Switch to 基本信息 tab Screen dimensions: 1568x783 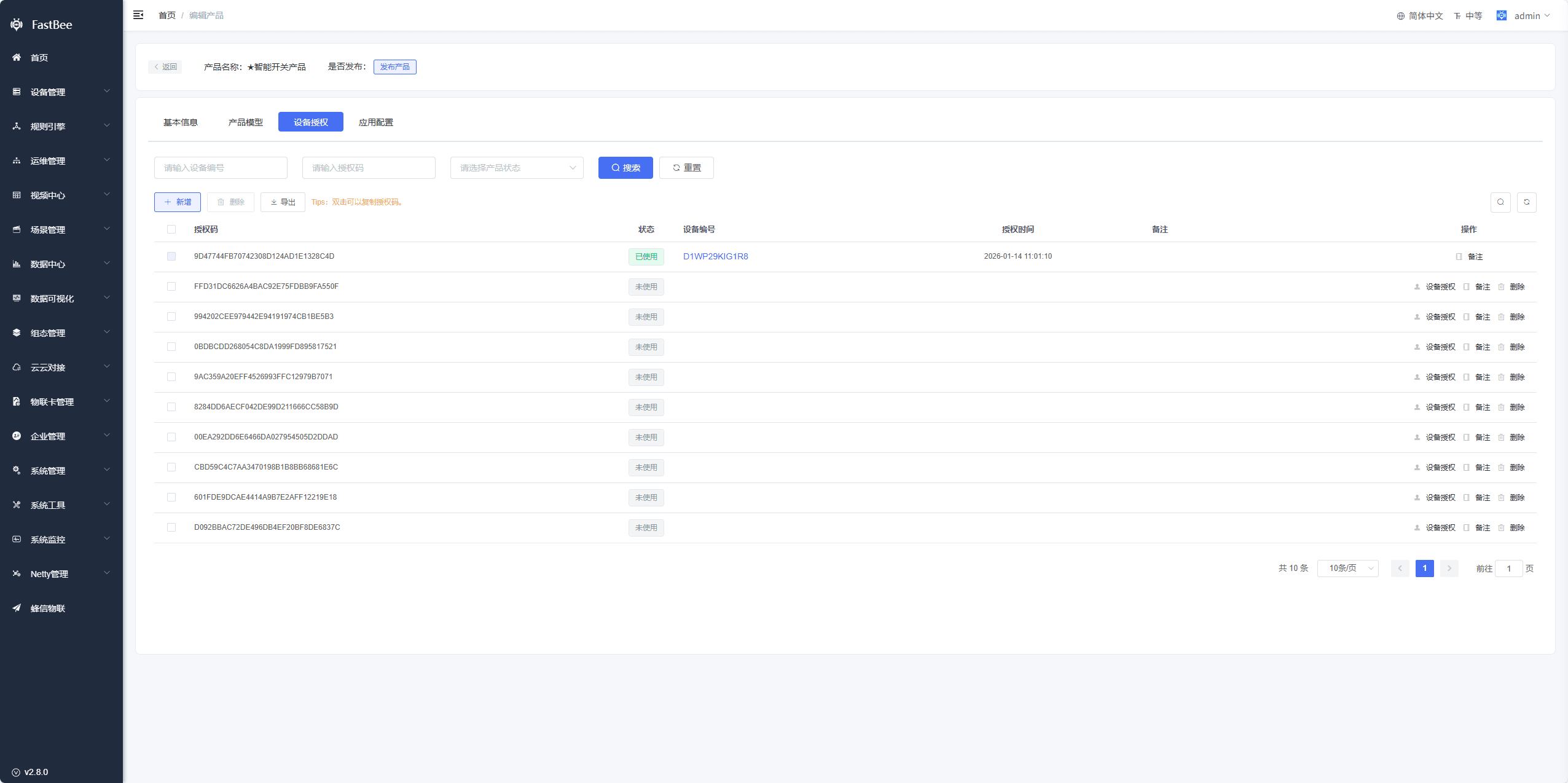coord(181,122)
